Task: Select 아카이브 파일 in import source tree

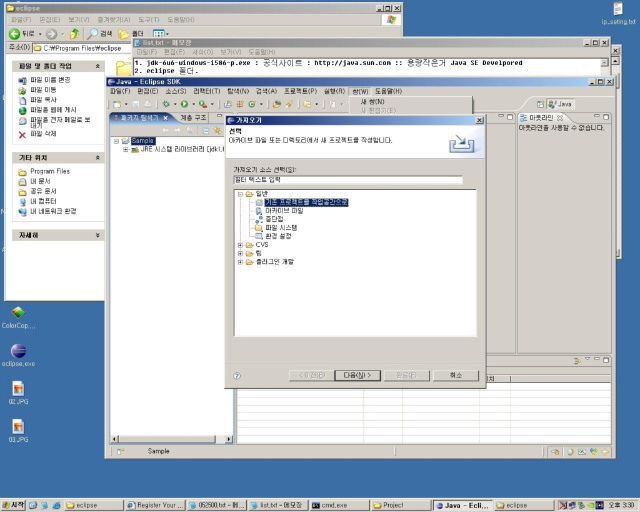Action: pyautogui.click(x=284, y=211)
